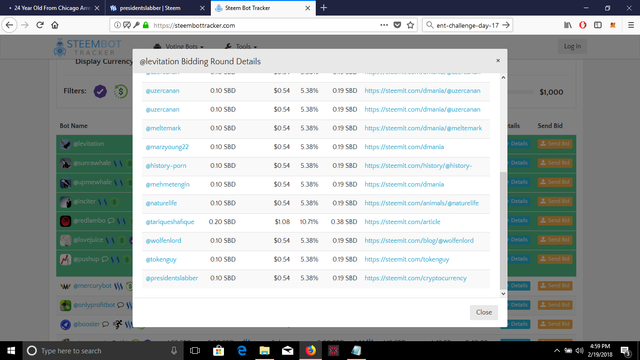This screenshot has height=360, width=640.
Task: Click the Opera-style red extension icon
Action: tap(583, 25)
